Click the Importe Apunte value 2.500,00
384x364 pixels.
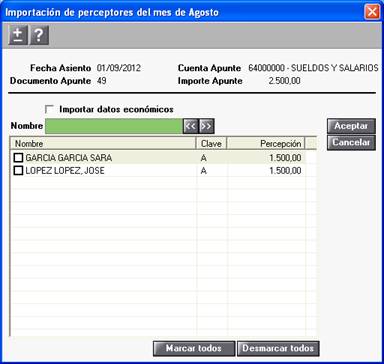point(284,81)
